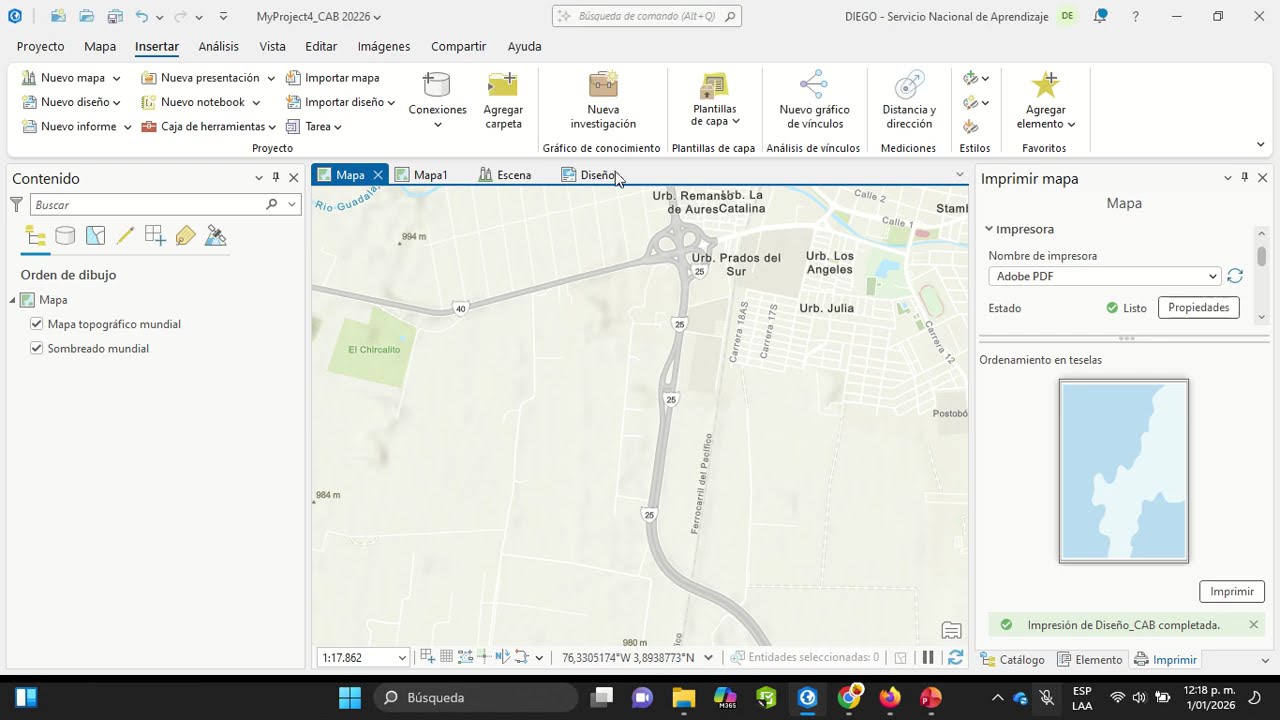Click the Open Project icon in quick access

pyautogui.click(x=86, y=16)
